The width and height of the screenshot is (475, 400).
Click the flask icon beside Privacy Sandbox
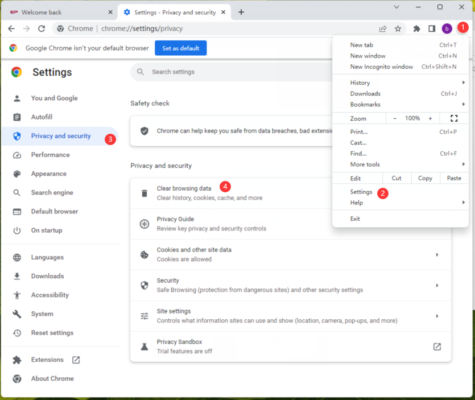click(x=144, y=347)
